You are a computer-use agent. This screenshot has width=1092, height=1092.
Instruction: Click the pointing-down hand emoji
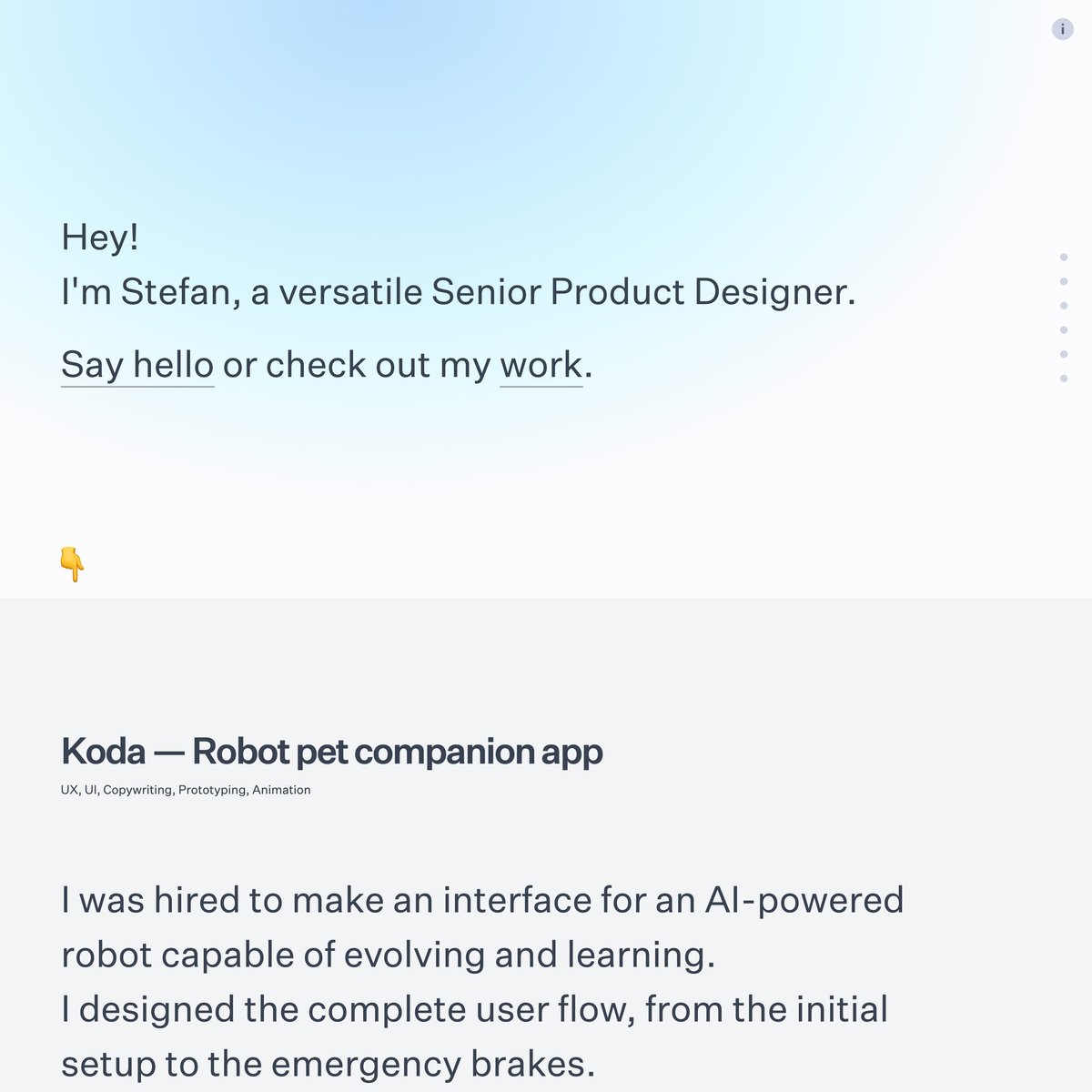point(72,564)
